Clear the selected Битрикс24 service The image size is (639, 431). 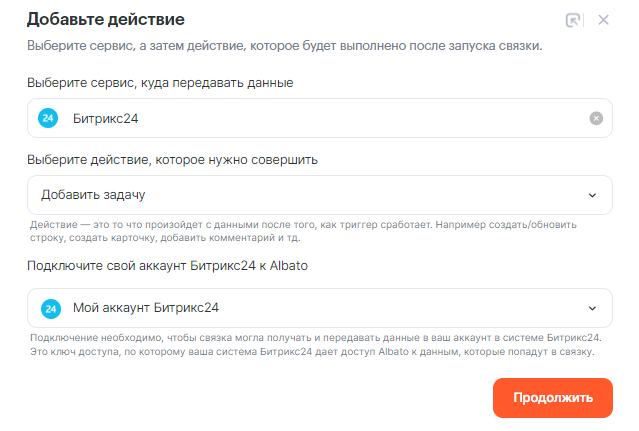596,118
